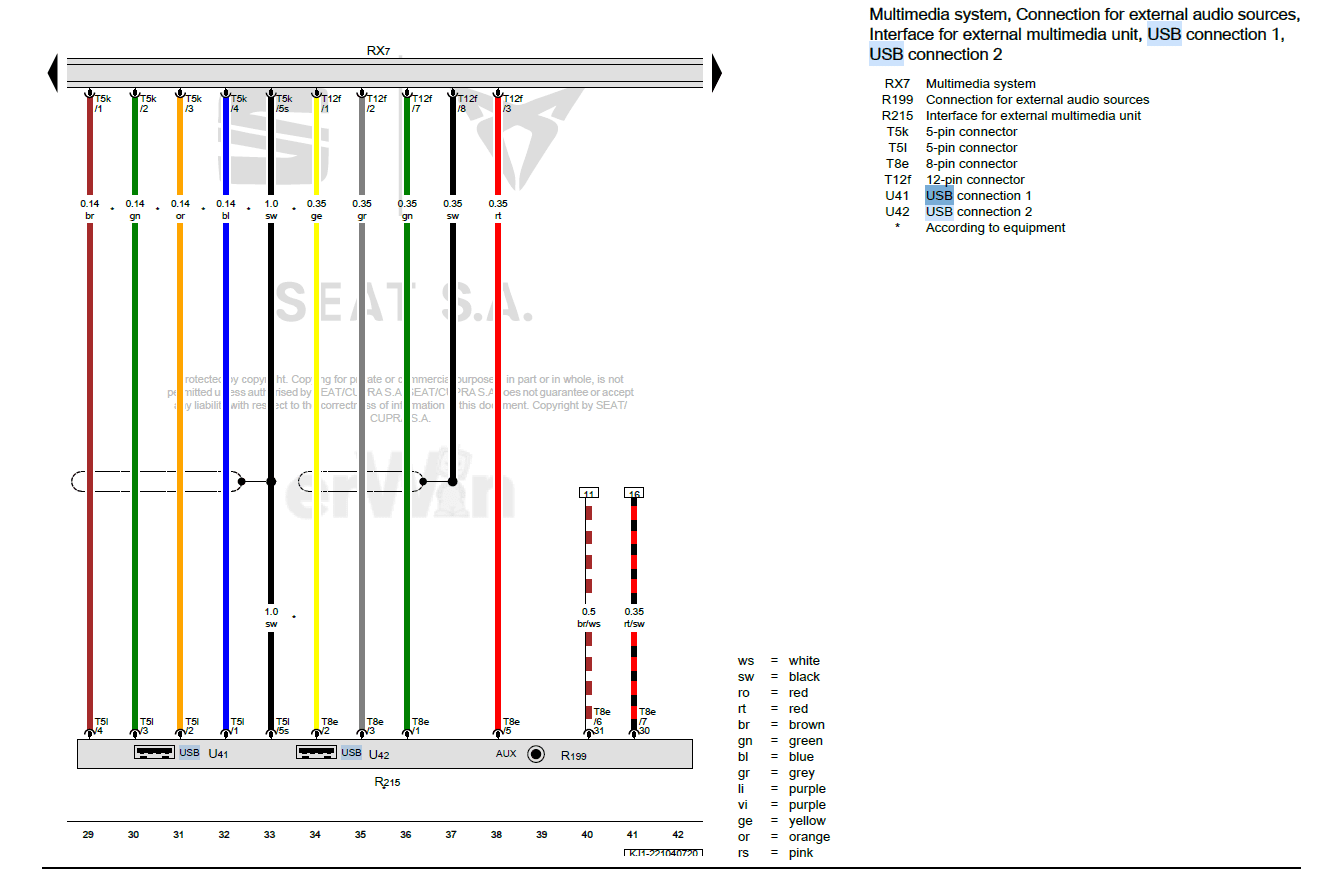Click the RX7 label above the top bar
1329x869 pixels.
pos(378,50)
